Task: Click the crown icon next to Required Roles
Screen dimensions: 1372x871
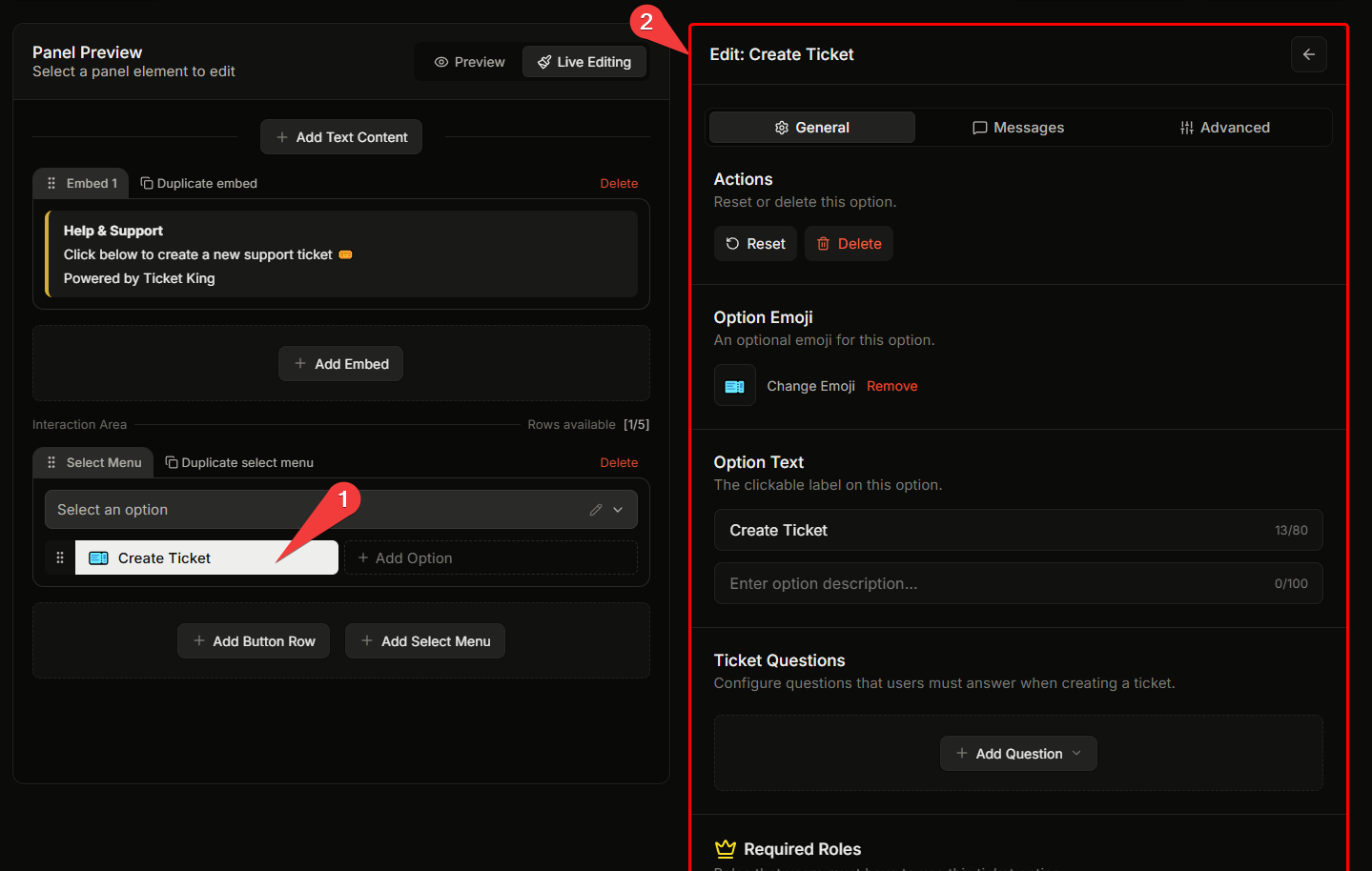Action: [726, 848]
